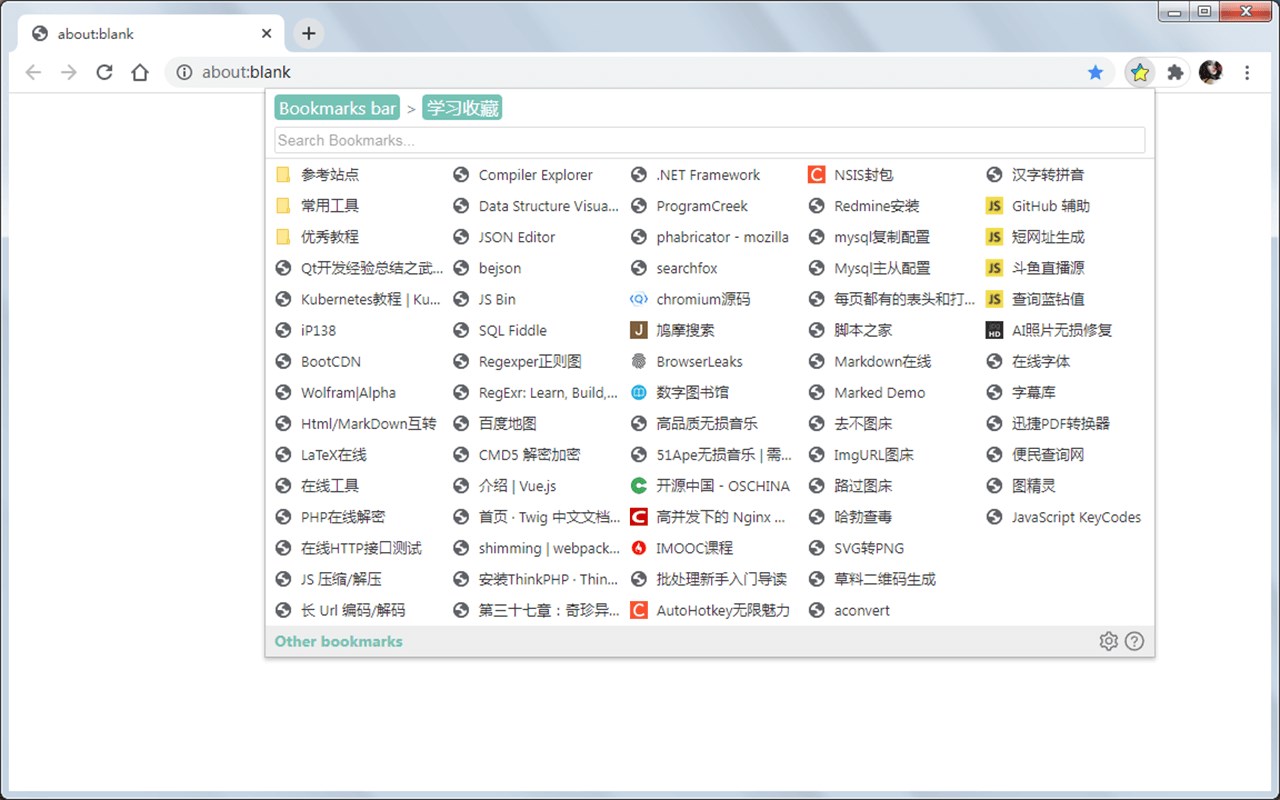Select the about:blank tab
This screenshot has width=1280, height=800.
pyautogui.click(x=152, y=33)
